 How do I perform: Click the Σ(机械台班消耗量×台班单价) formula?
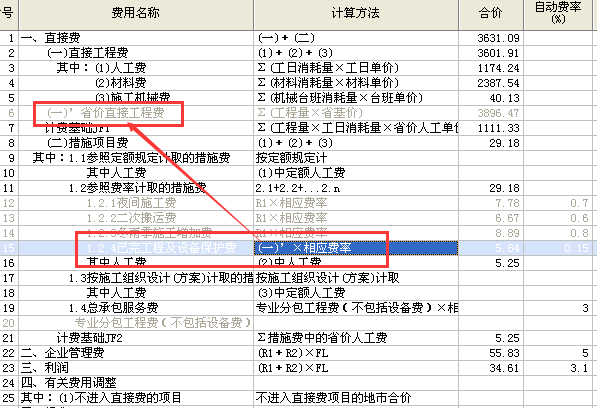tap(340, 98)
